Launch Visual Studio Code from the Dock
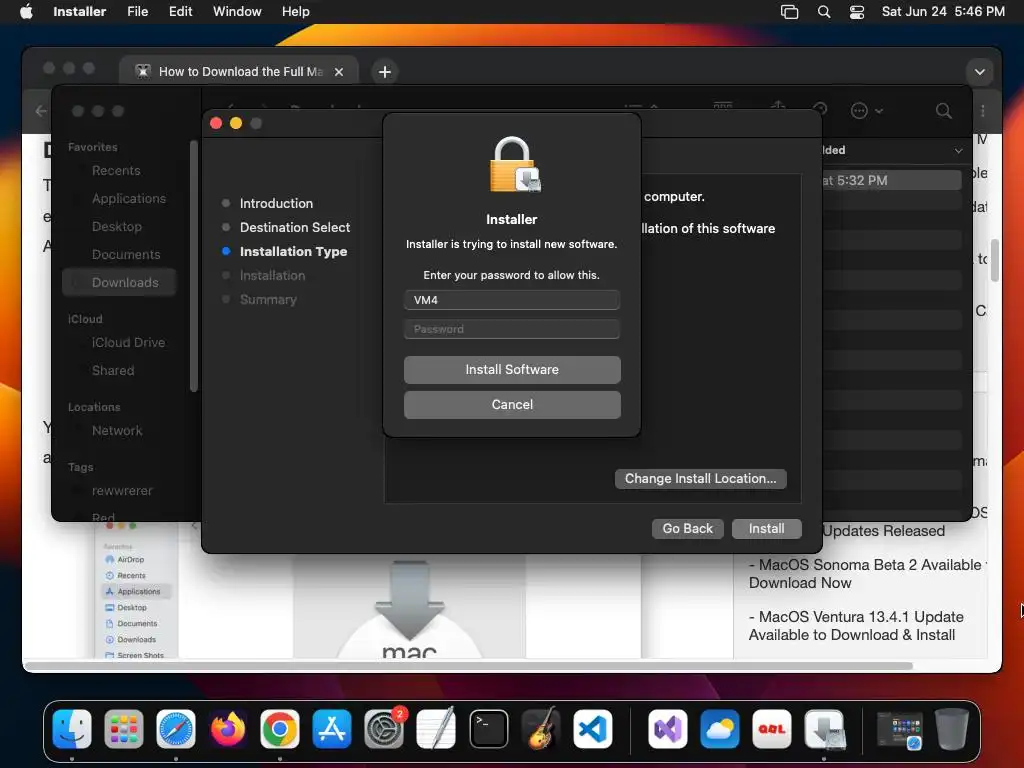1024x768 pixels. tap(593, 728)
